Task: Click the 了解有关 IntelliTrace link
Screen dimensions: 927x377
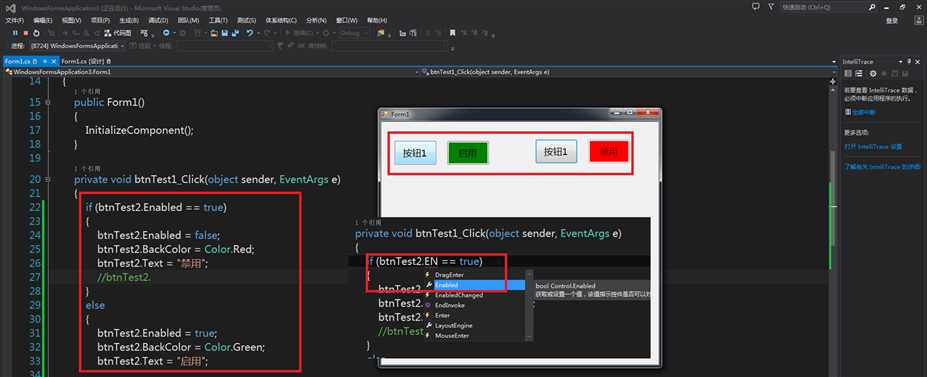Action: click(882, 167)
